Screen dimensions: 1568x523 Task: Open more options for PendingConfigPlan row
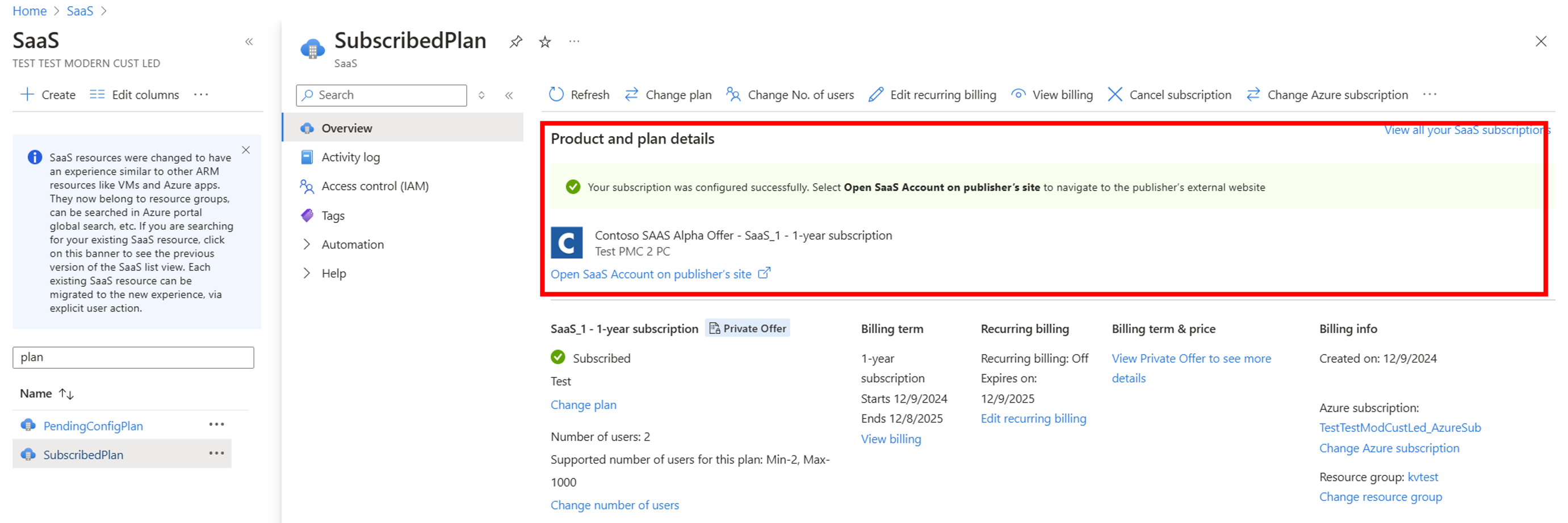click(217, 424)
